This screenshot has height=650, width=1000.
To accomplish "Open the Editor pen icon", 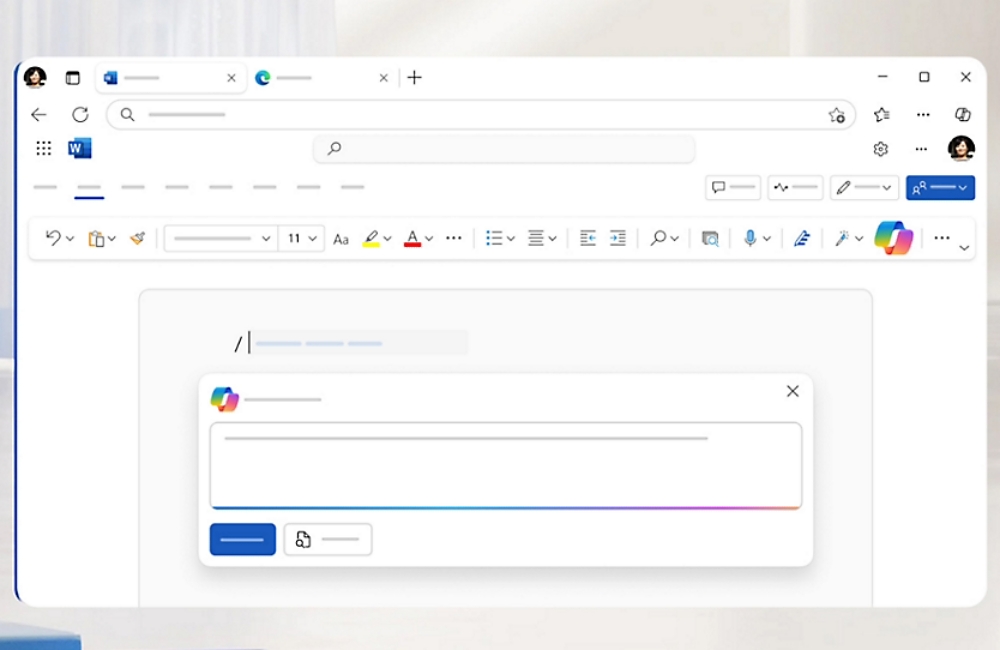I will pyautogui.click(x=802, y=239).
